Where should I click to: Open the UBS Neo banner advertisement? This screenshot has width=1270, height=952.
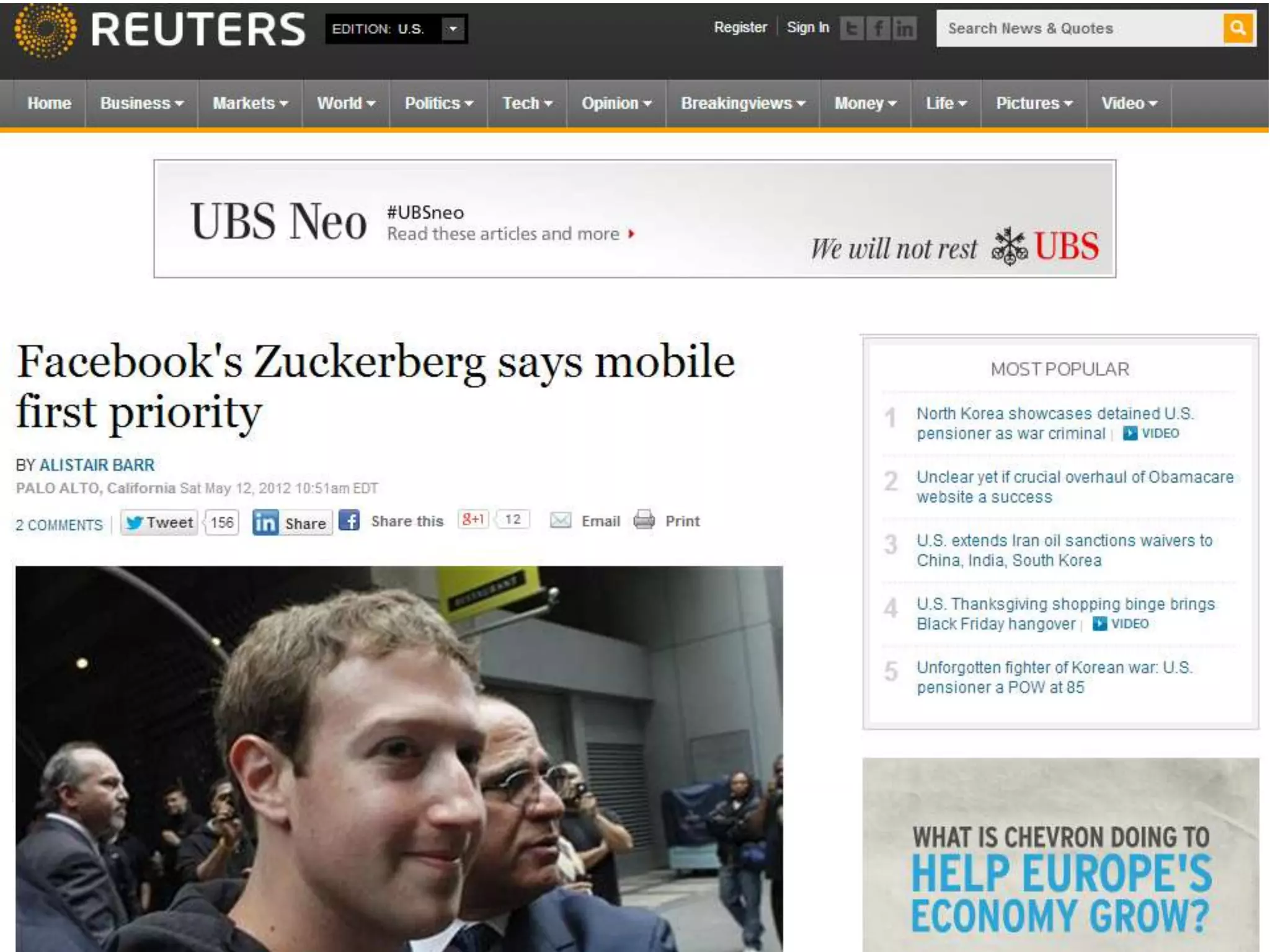pyautogui.click(x=634, y=219)
